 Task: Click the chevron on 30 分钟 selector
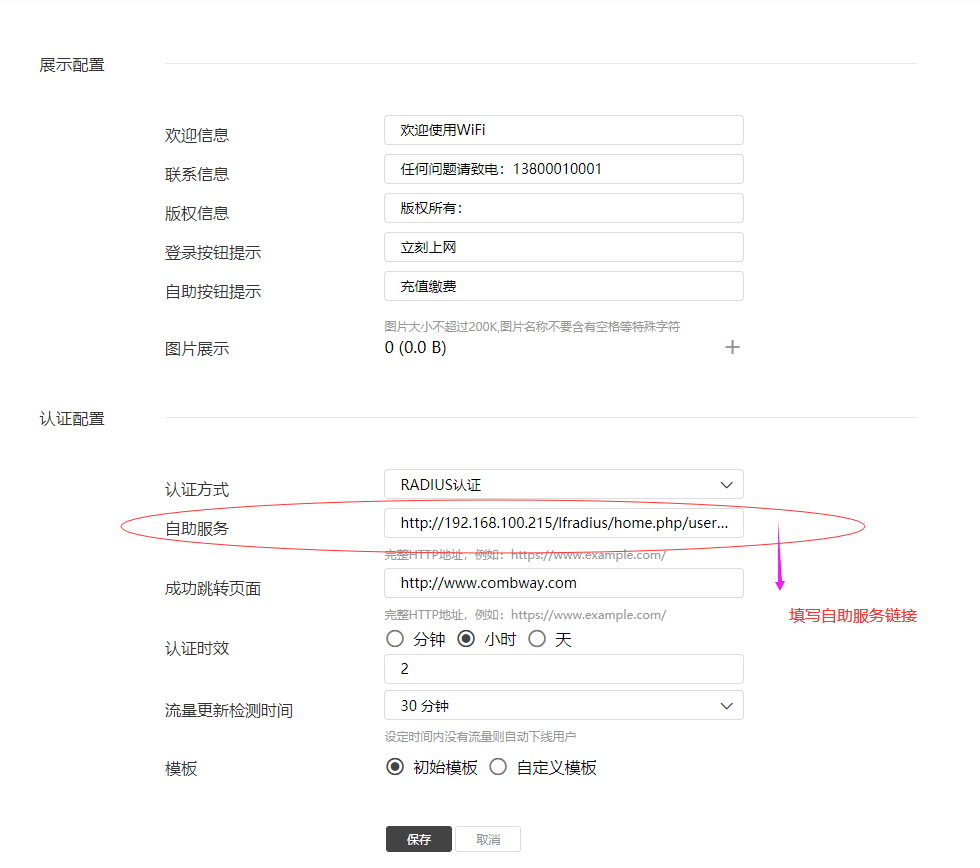[727, 705]
